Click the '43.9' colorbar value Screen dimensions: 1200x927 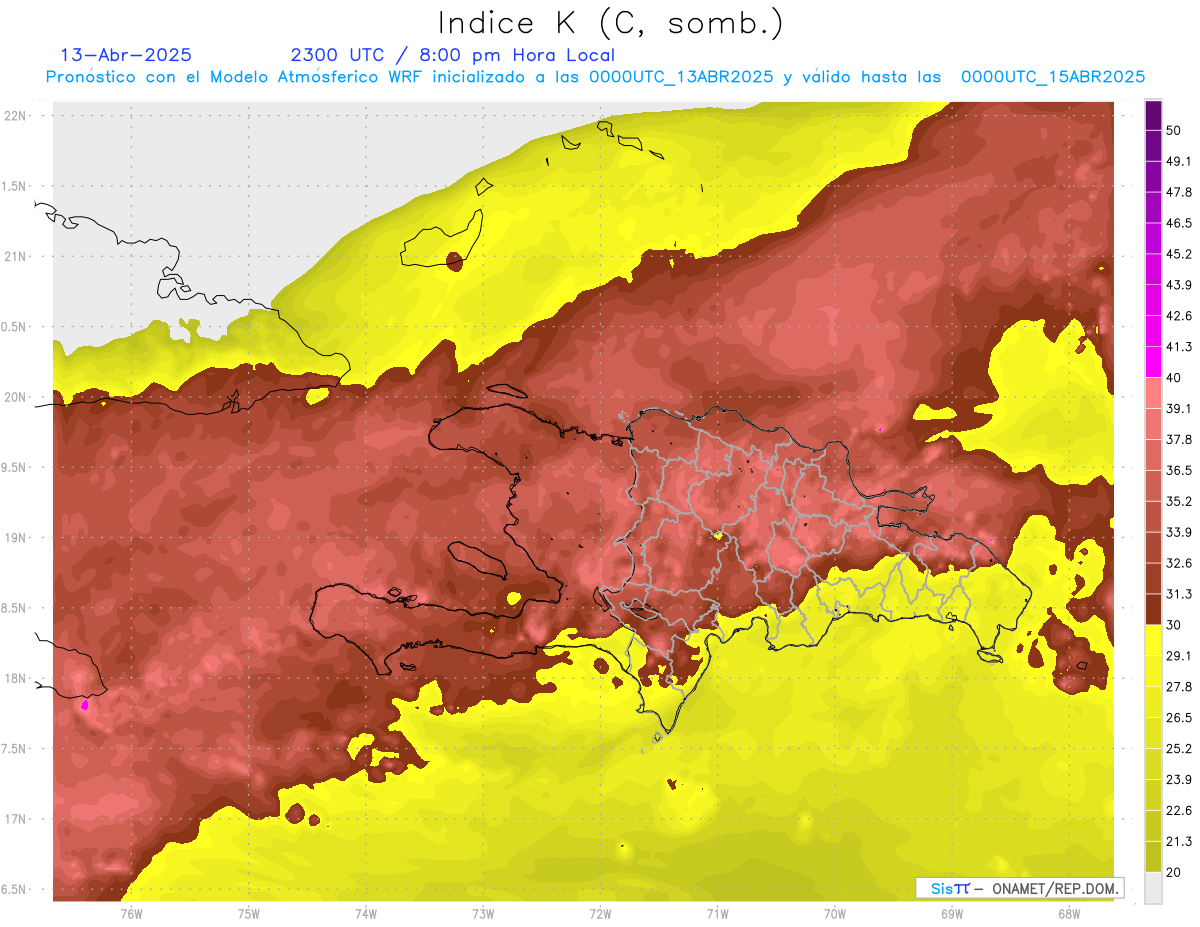[1179, 285]
